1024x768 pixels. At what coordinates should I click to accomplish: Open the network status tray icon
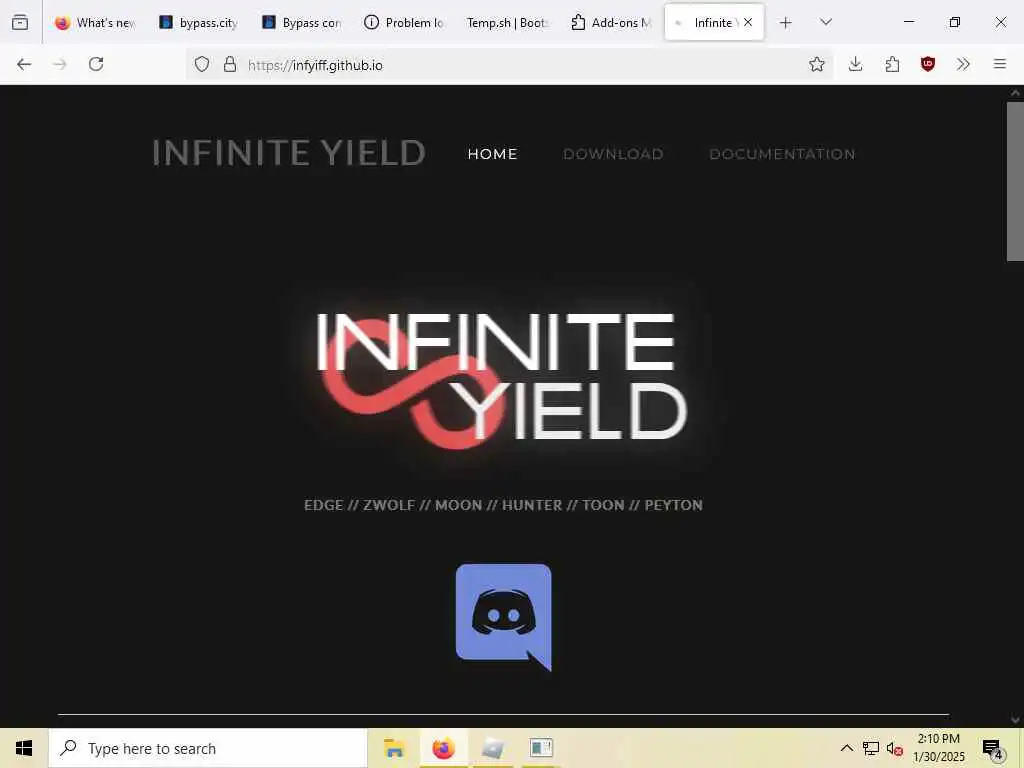coord(871,748)
